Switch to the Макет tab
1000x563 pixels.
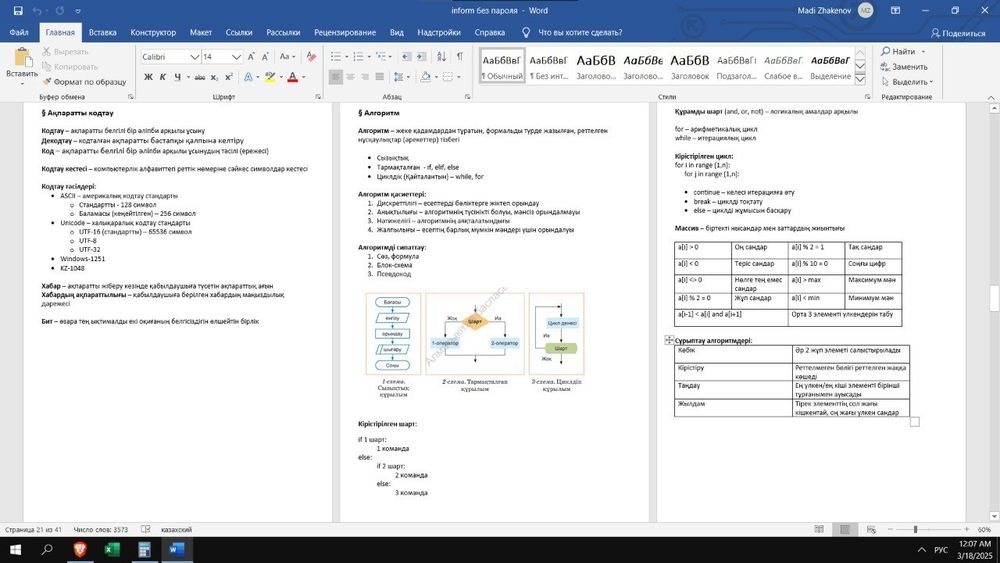click(x=200, y=33)
